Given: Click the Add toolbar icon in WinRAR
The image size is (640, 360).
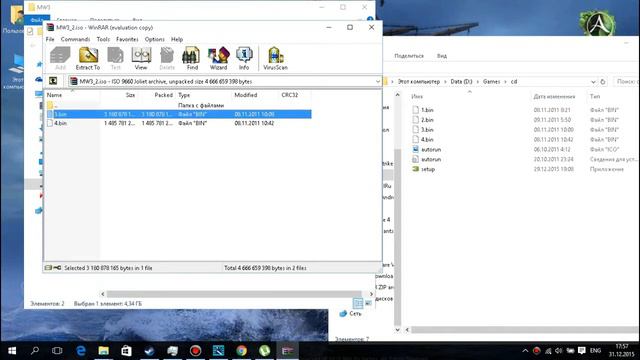Looking at the screenshot, I should click(x=60, y=58).
